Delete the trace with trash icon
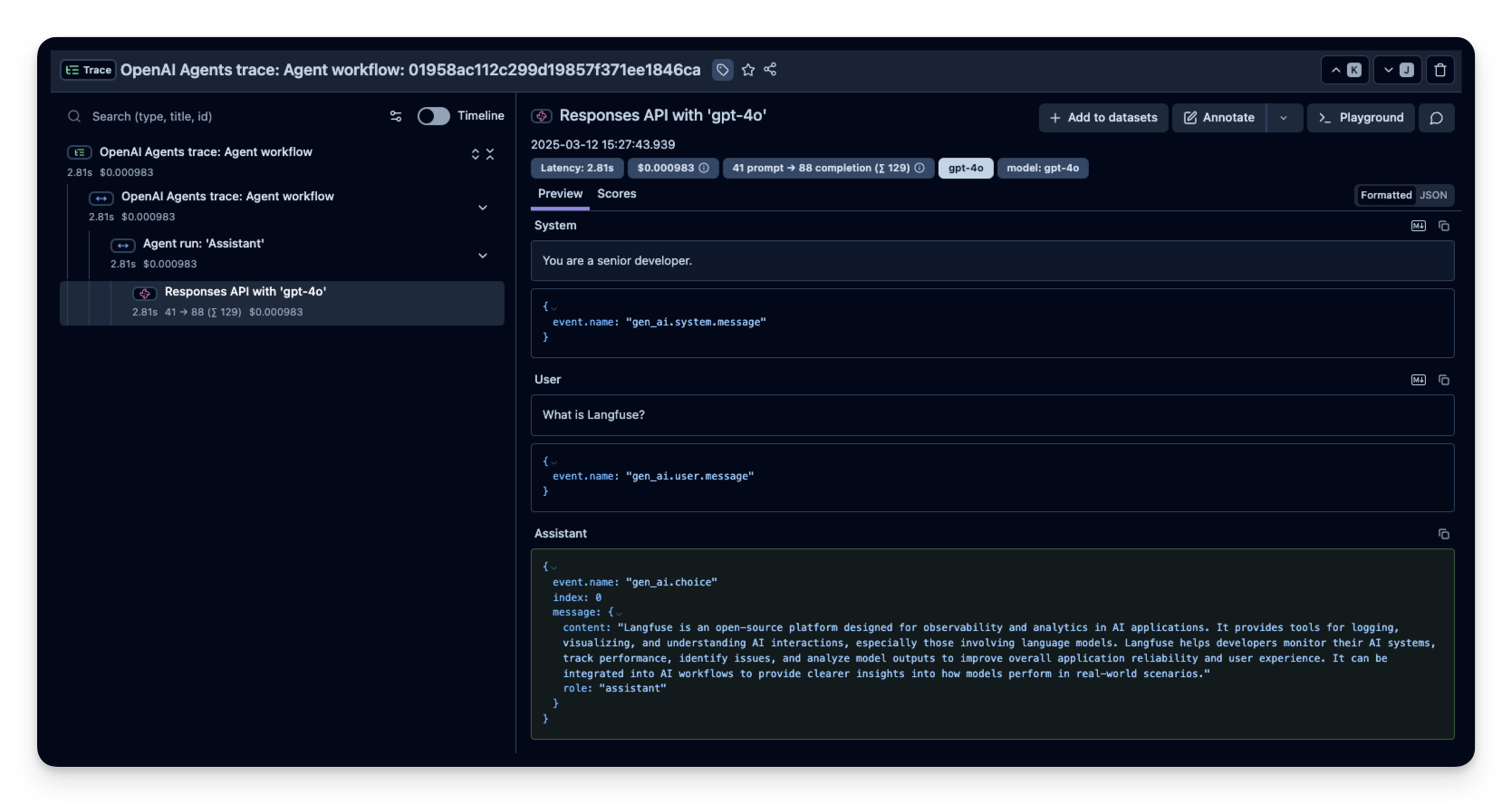 (1440, 70)
